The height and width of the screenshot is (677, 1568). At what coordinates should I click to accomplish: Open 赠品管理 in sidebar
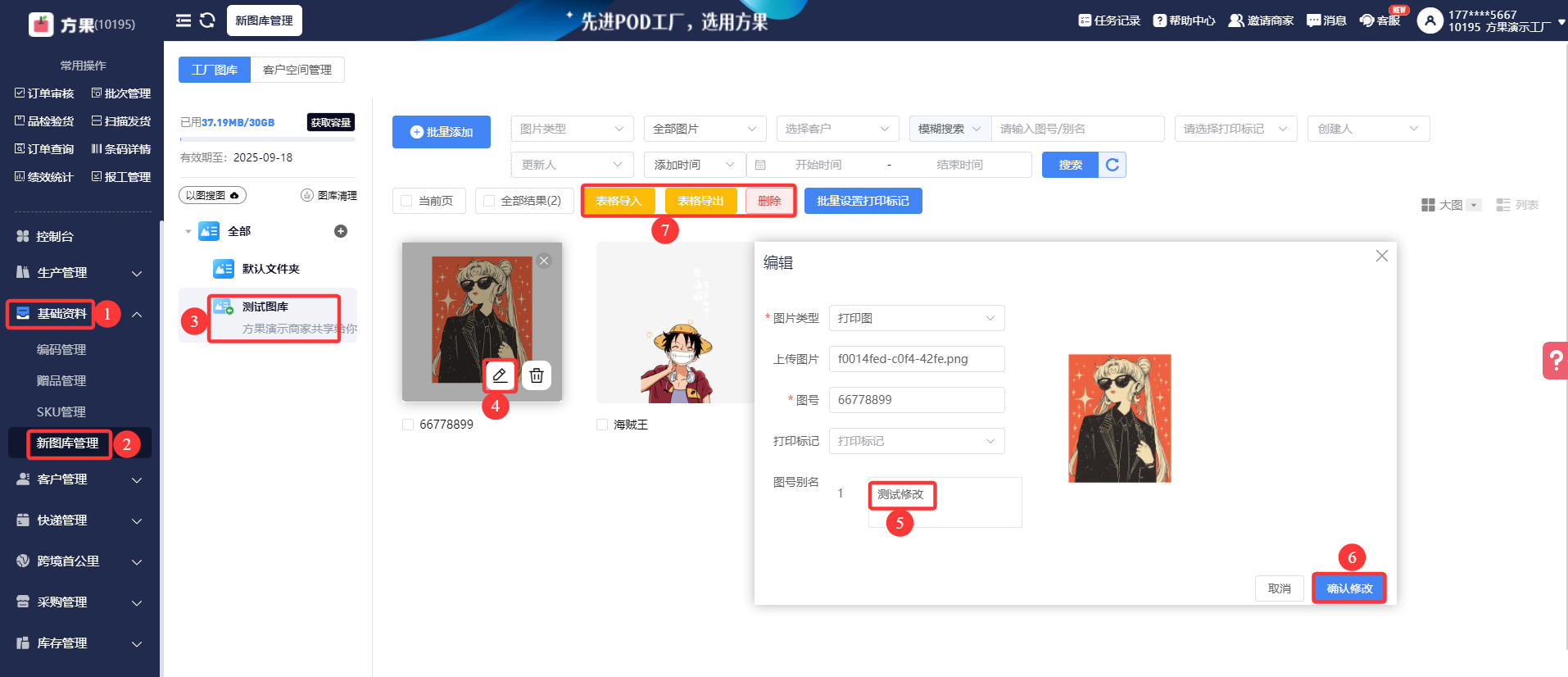(x=61, y=381)
